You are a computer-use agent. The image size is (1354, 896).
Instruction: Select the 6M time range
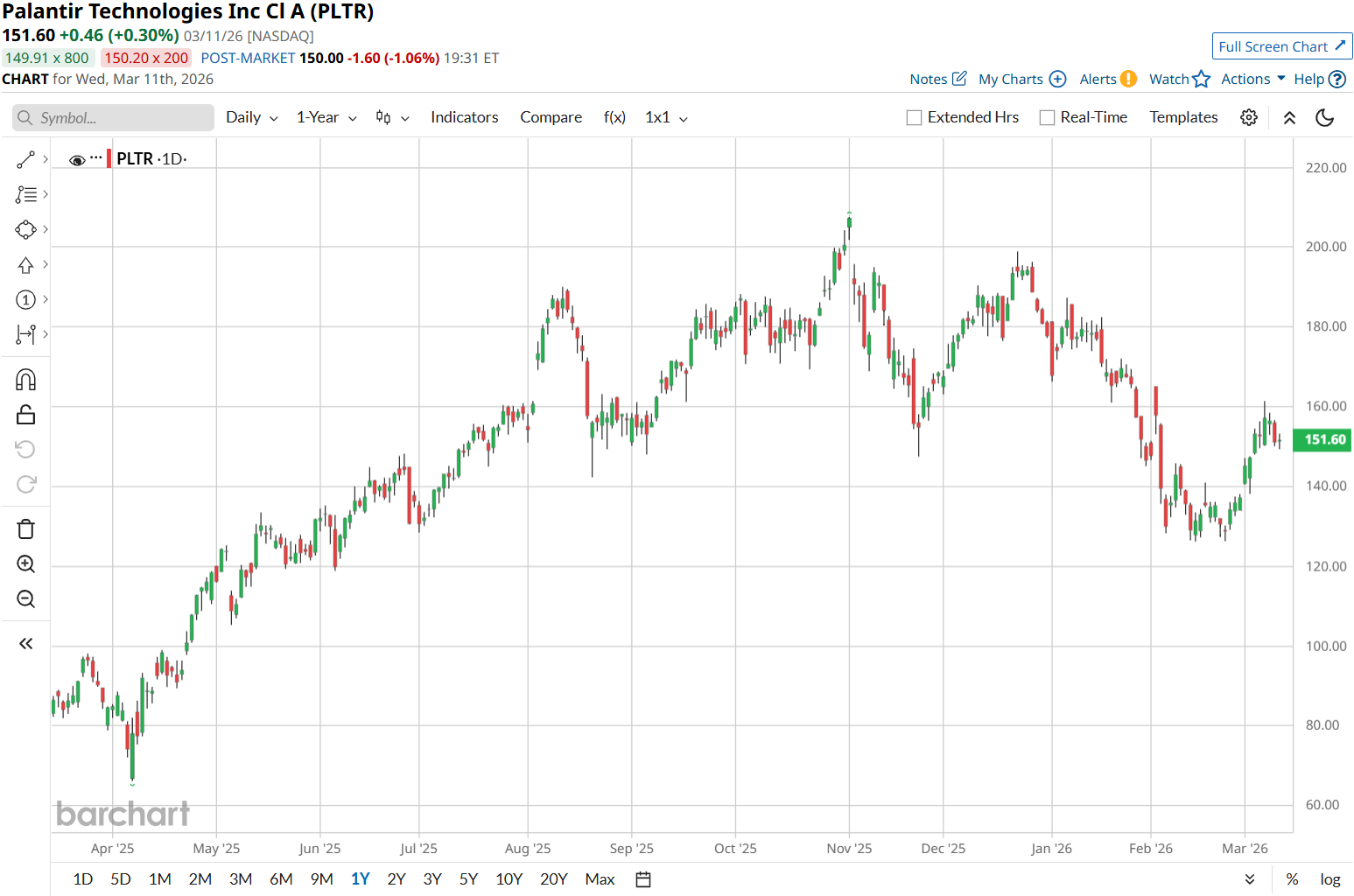(x=281, y=879)
